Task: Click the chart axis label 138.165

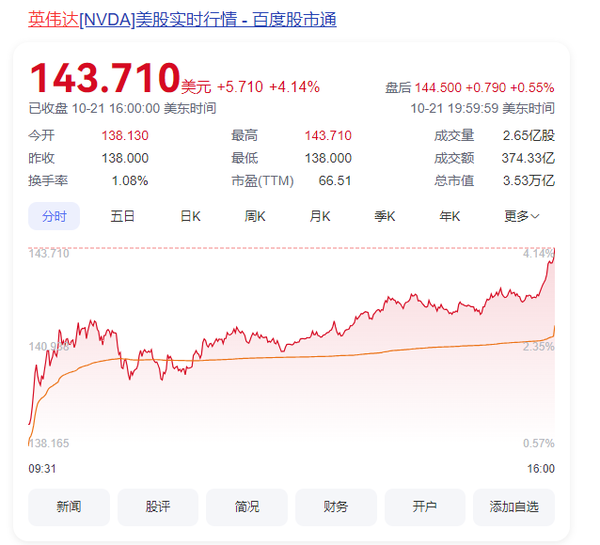Action: (x=49, y=443)
